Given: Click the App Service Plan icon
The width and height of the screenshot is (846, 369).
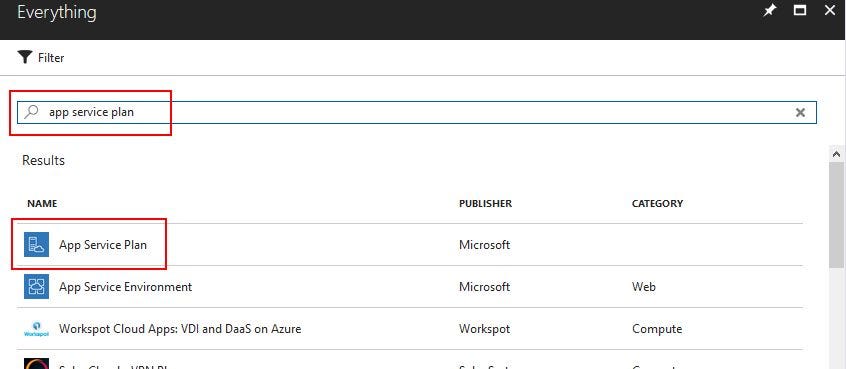Looking at the screenshot, I should click(x=36, y=244).
